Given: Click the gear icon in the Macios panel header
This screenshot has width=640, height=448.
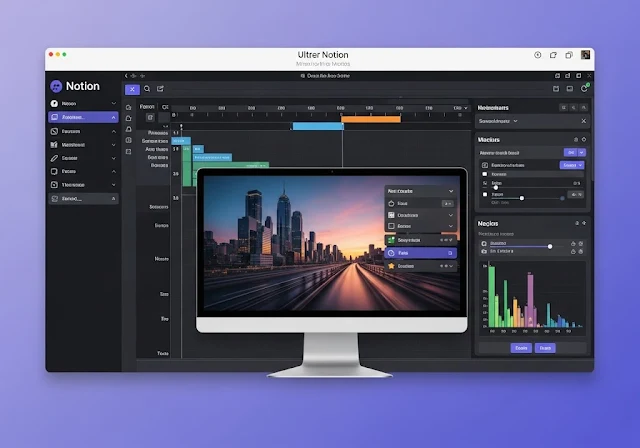Looking at the screenshot, I should pyautogui.click(x=584, y=140).
